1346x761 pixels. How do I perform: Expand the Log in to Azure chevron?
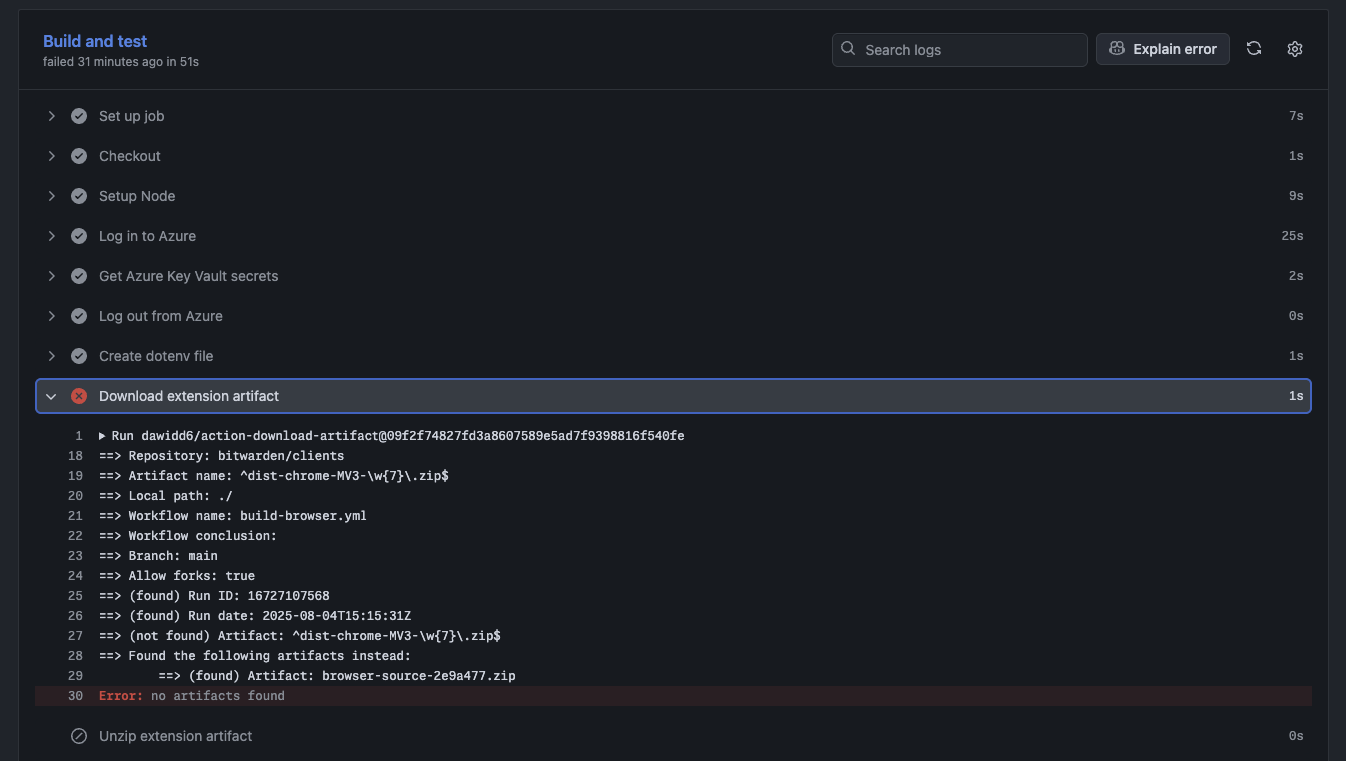pos(52,236)
